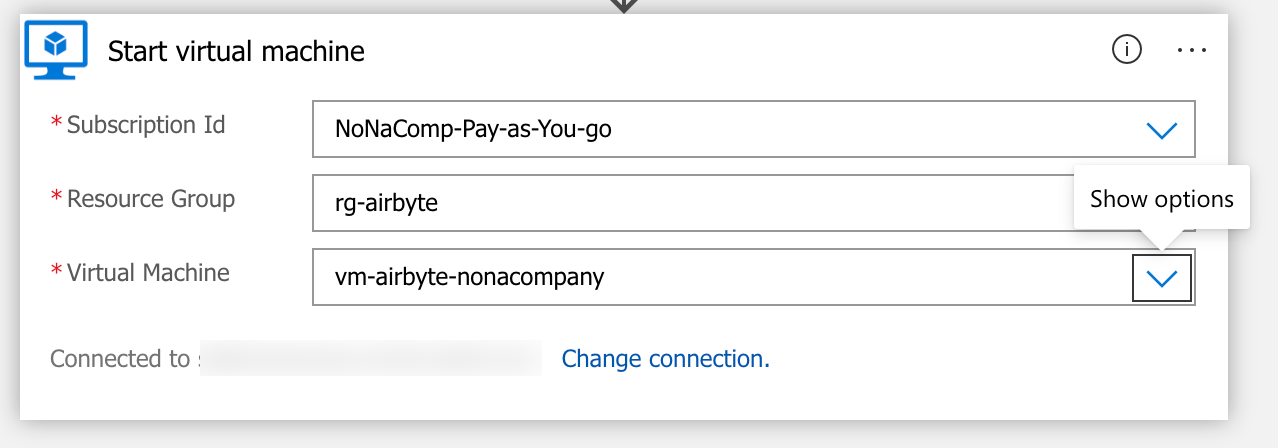The image size is (1278, 448).
Task: Click the red asterisk beside Resource Group
Action: pyautogui.click(x=56, y=199)
